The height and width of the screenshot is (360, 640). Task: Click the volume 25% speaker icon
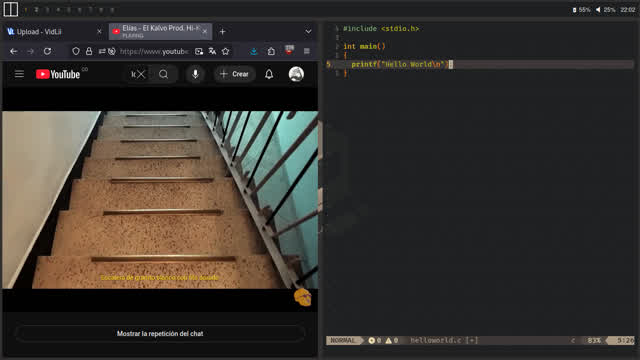coord(598,9)
